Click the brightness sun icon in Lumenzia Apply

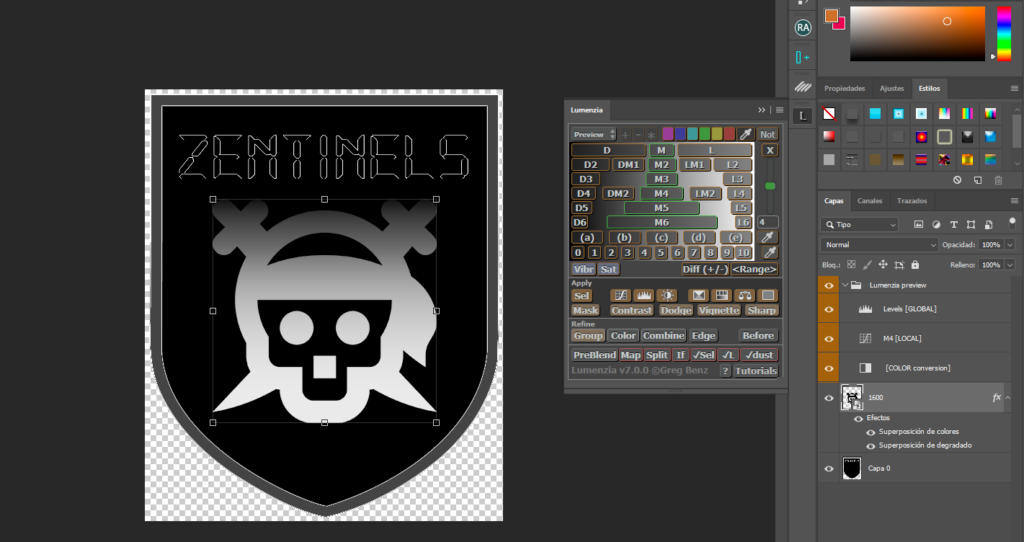(x=666, y=295)
